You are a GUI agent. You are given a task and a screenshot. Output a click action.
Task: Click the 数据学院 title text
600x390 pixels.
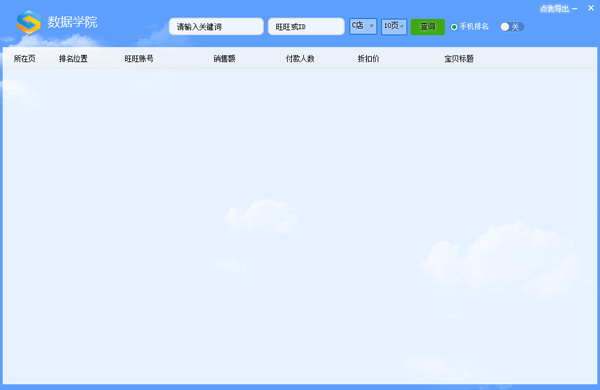72,22
